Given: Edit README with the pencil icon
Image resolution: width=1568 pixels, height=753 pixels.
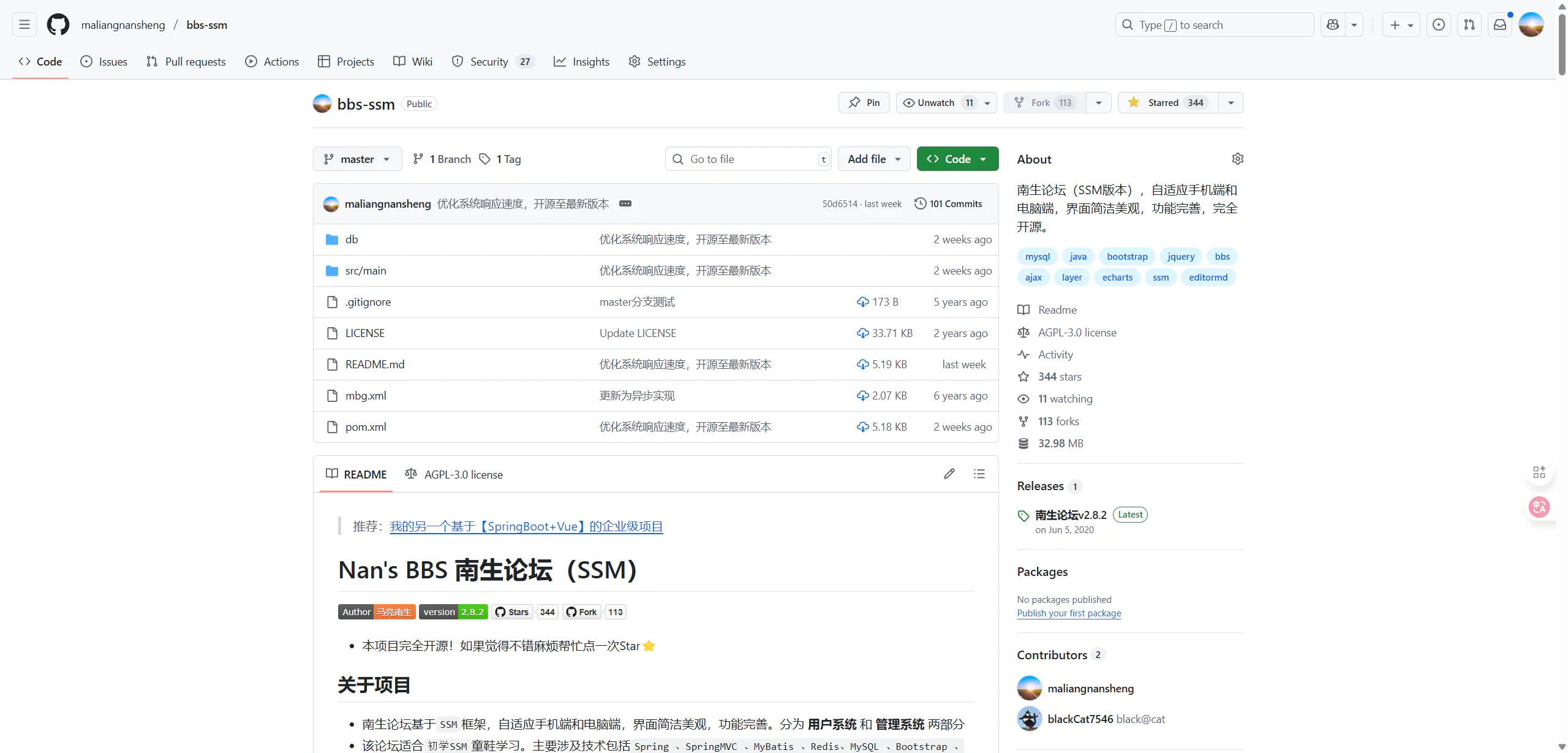Looking at the screenshot, I should coord(949,474).
